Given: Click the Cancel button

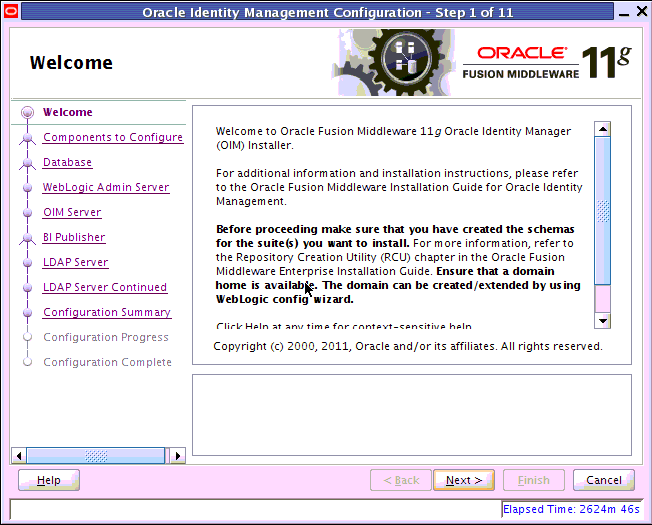Looking at the screenshot, I should (x=604, y=480).
